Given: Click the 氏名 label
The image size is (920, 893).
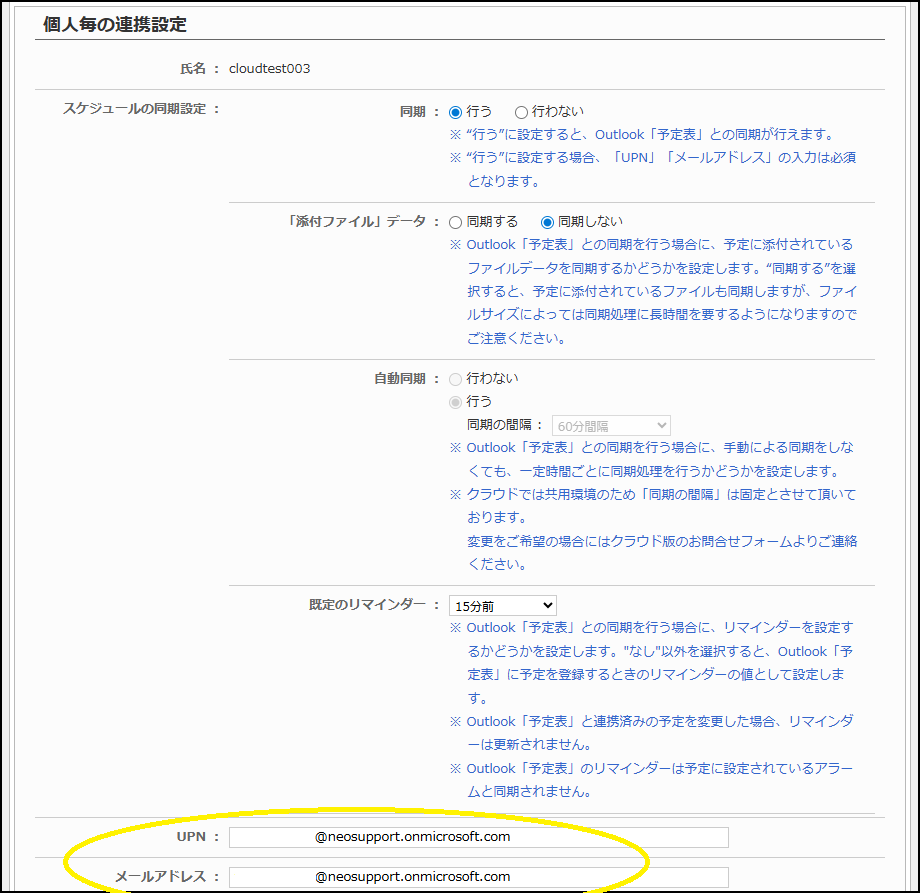Looking at the screenshot, I should [193, 69].
